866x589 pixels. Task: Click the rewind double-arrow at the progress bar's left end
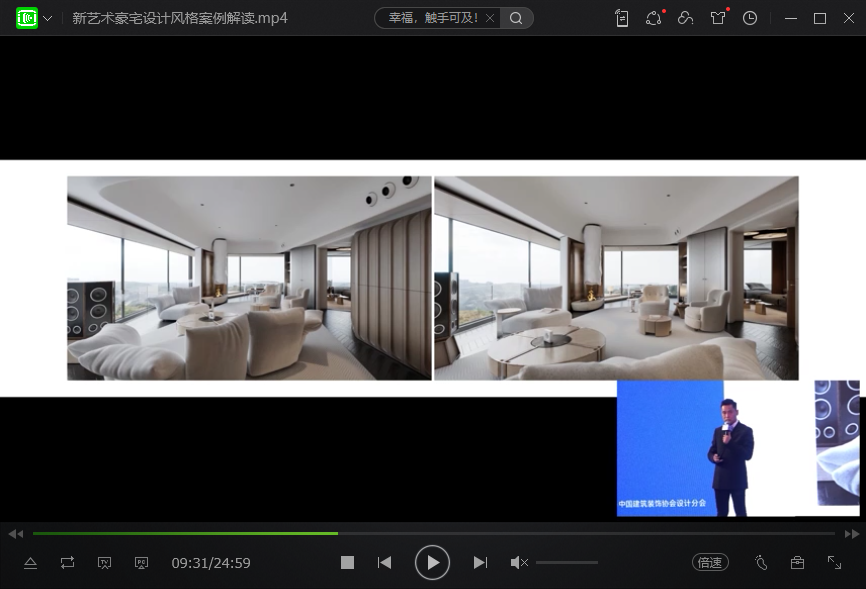click(x=15, y=534)
